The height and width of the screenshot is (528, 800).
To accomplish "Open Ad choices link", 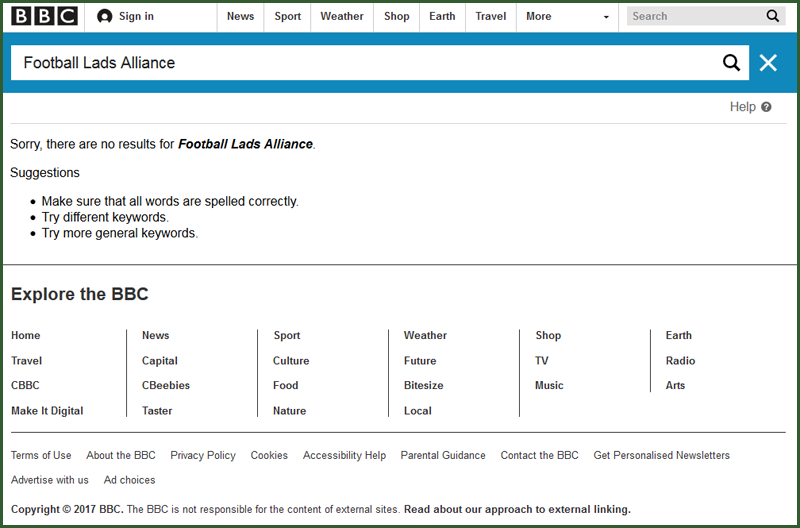I will point(130,480).
